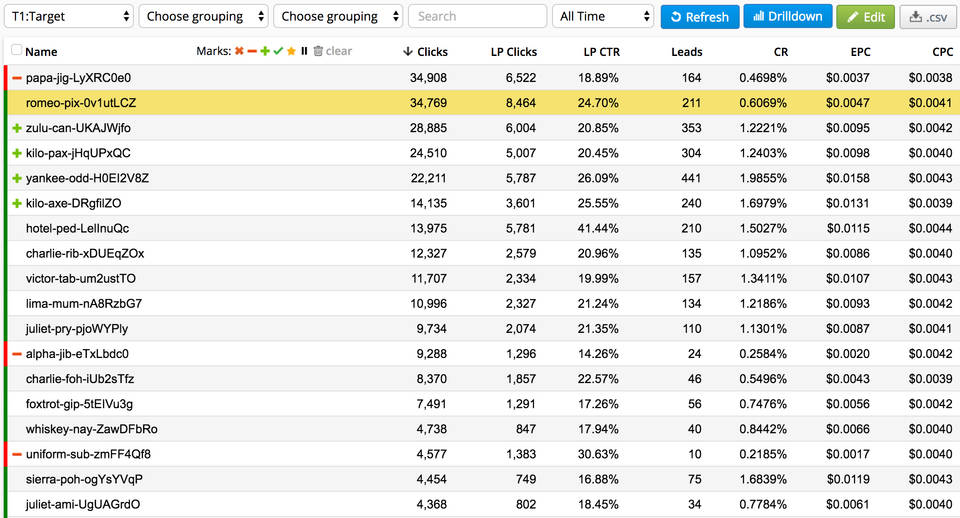
Task: Click minus mark on alpha-jib-eTxLbdc0 row
Action: [x=16, y=354]
